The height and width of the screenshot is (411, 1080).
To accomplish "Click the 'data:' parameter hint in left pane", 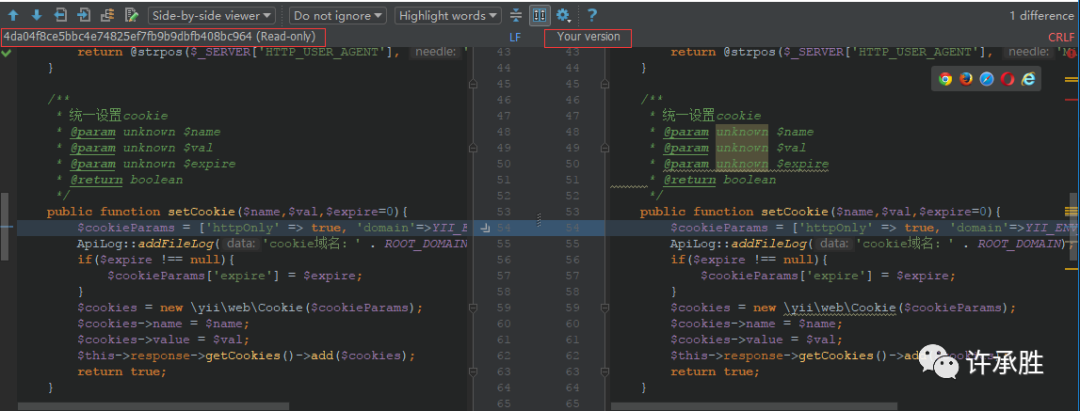I will (x=240, y=244).
